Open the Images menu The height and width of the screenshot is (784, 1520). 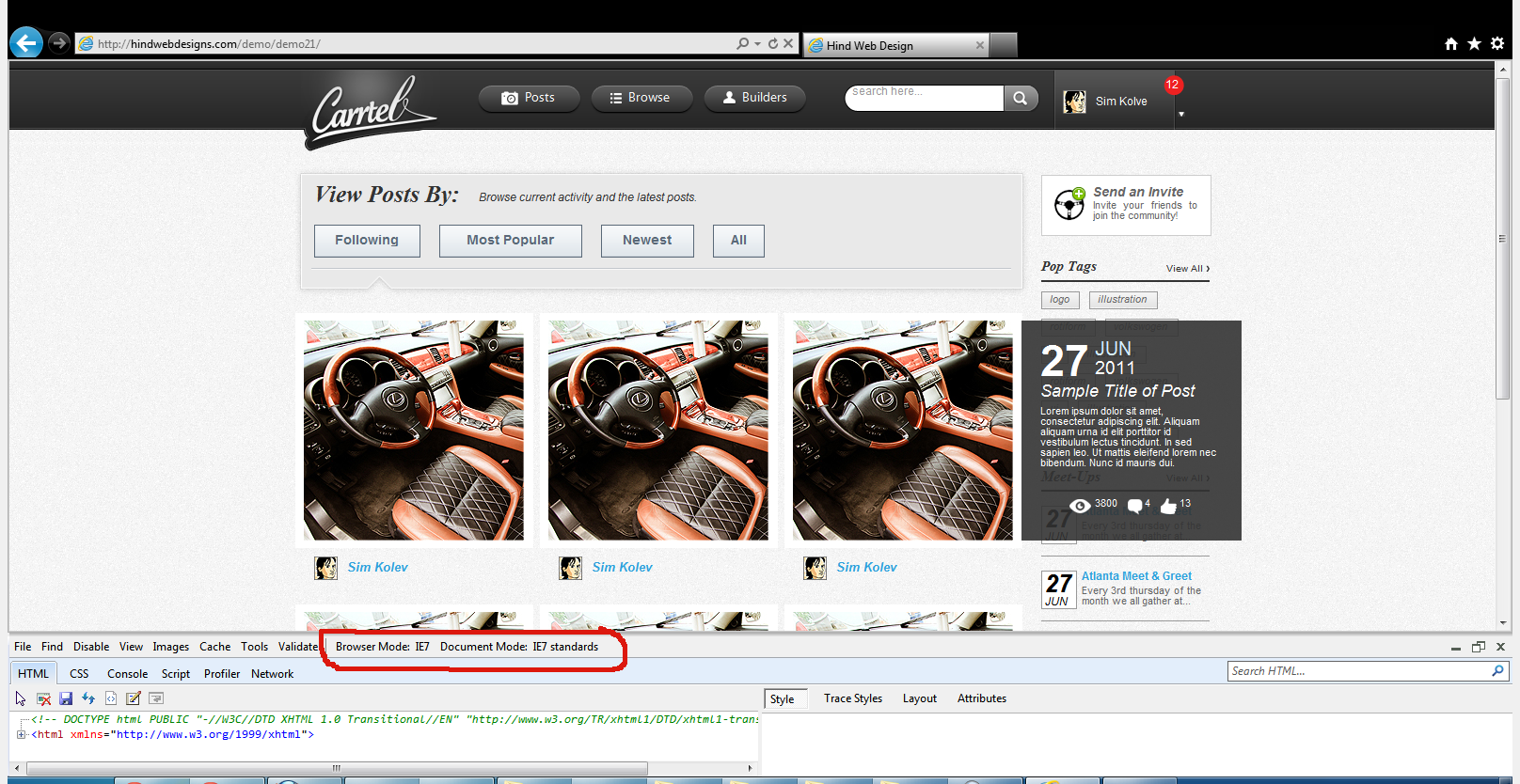[x=170, y=647]
